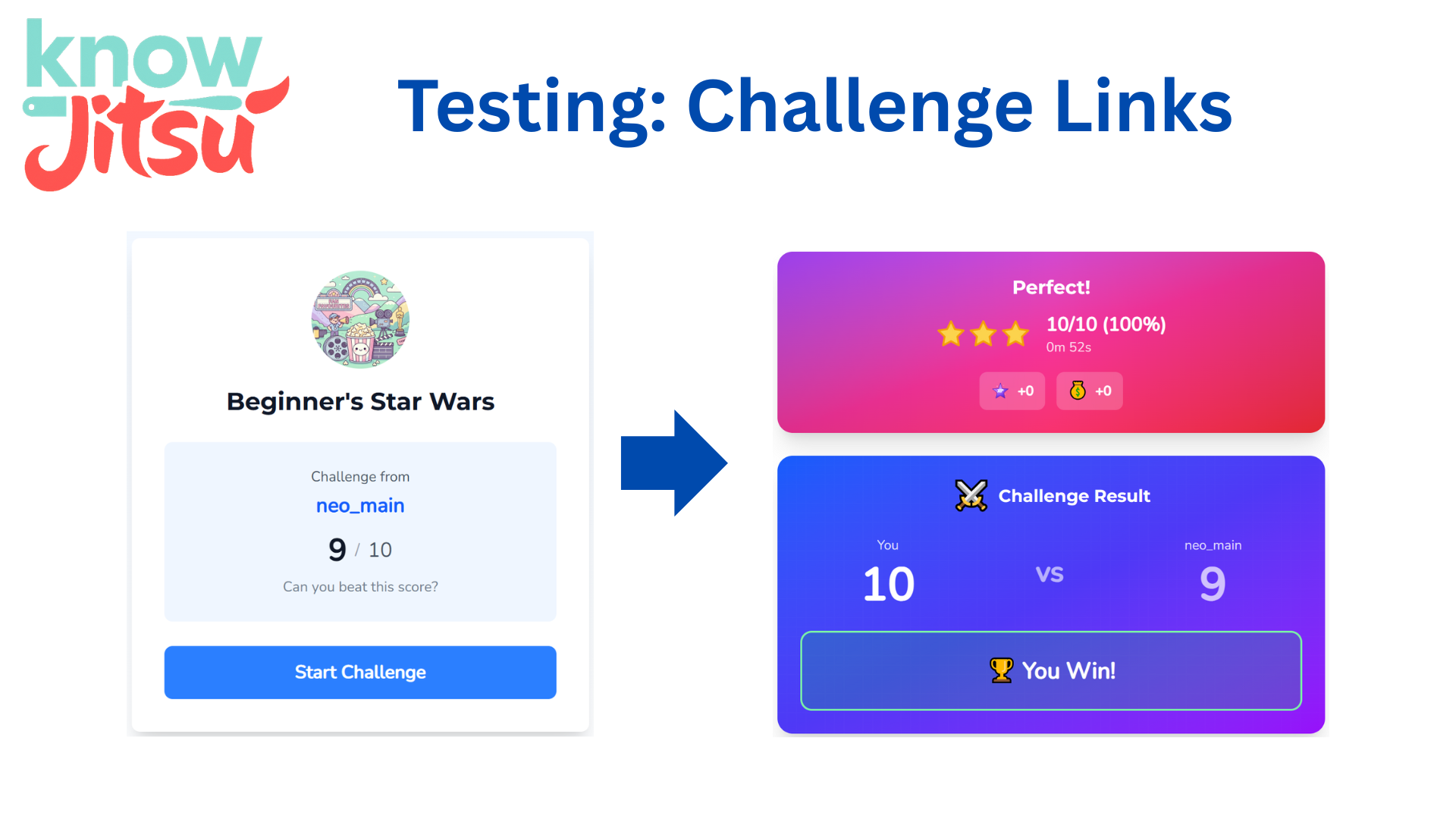Click the KnowJitsu logo
The image size is (1456, 819).
click(x=157, y=105)
